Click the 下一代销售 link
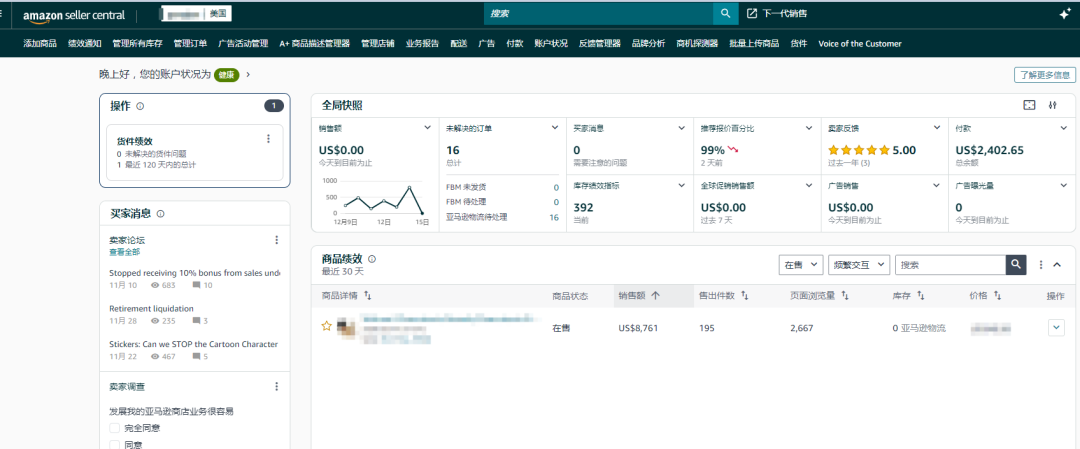This screenshot has height=449, width=1080. 785,13
